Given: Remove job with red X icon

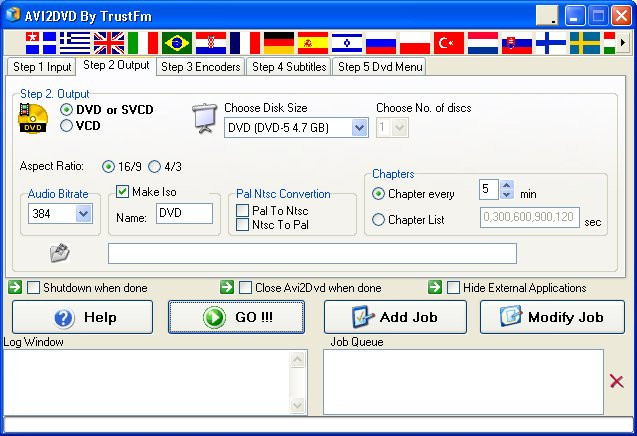Looking at the screenshot, I should pyautogui.click(x=617, y=381).
